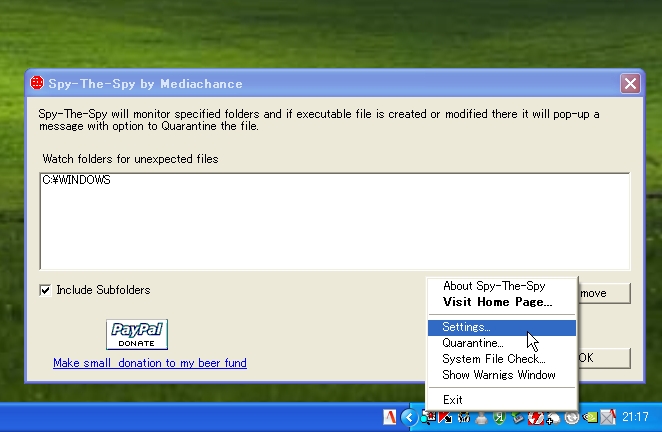Toggle the Include Subfolders checkbox
662x432 pixels.
click(x=45, y=290)
